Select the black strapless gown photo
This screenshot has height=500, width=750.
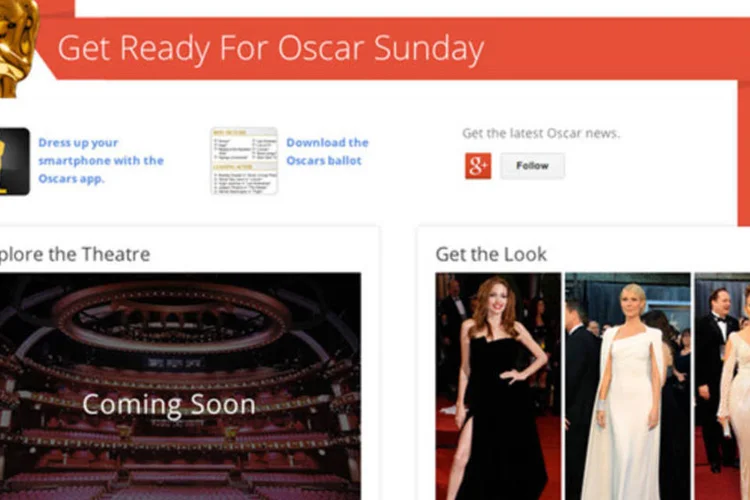(498, 386)
